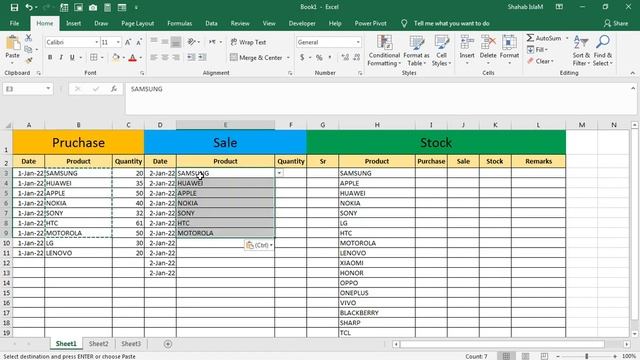Click AutoSum
The width and height of the screenshot is (640, 360).
(545, 38)
